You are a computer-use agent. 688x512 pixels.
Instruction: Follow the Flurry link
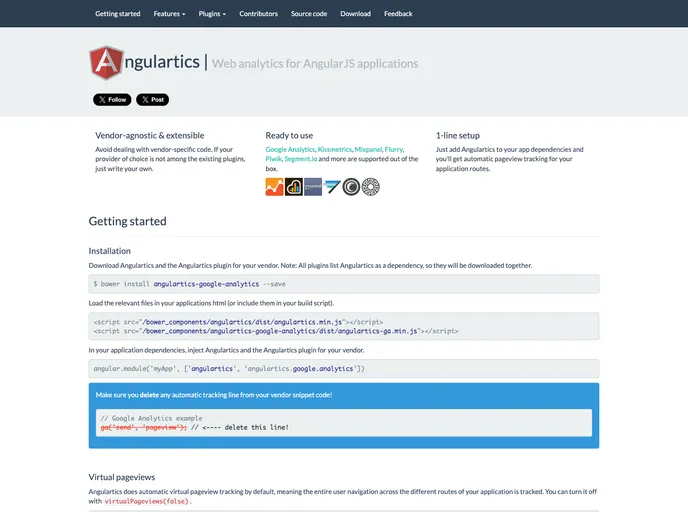pos(394,149)
